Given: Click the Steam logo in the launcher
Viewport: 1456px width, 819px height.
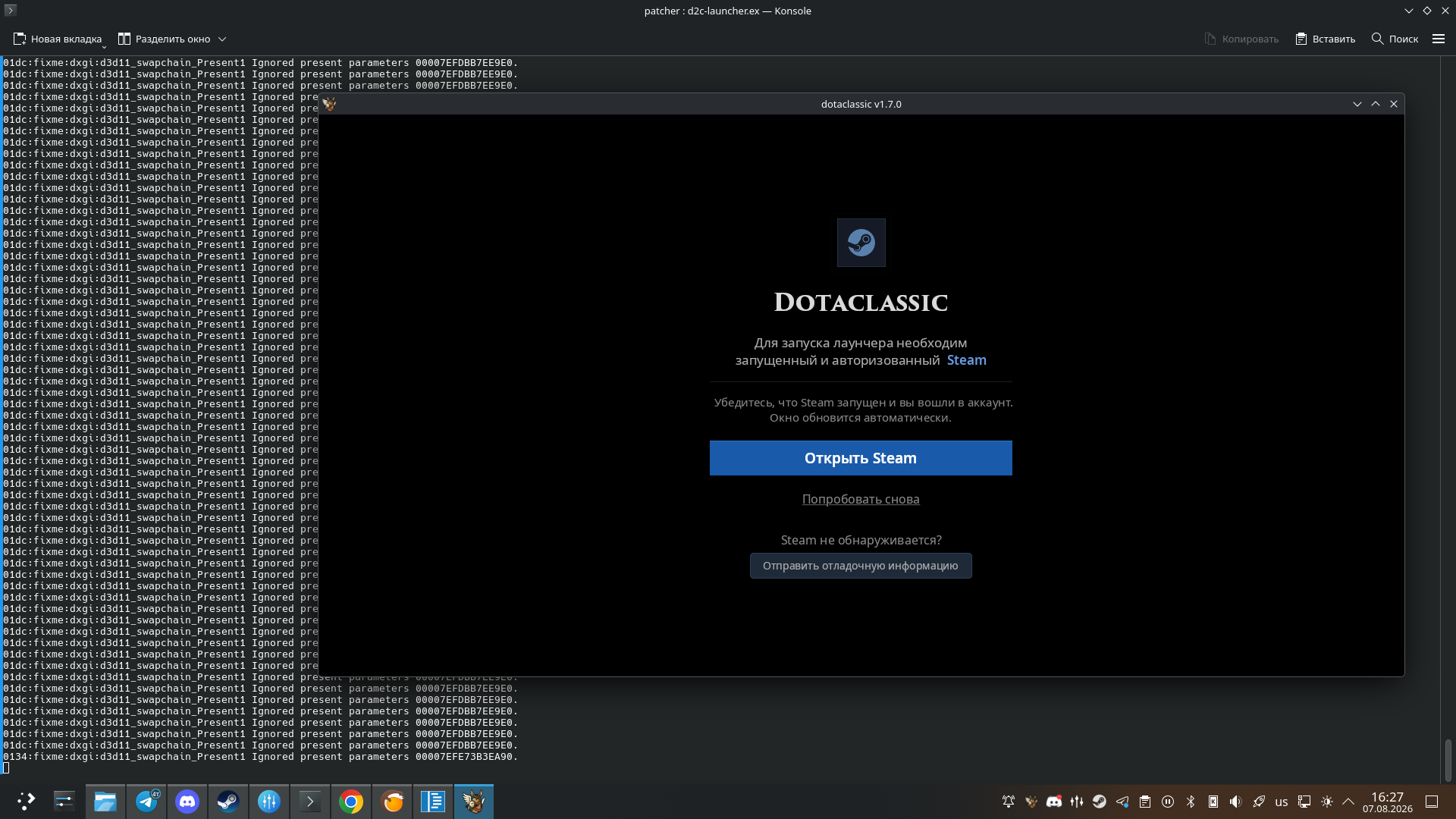Looking at the screenshot, I should tap(861, 243).
